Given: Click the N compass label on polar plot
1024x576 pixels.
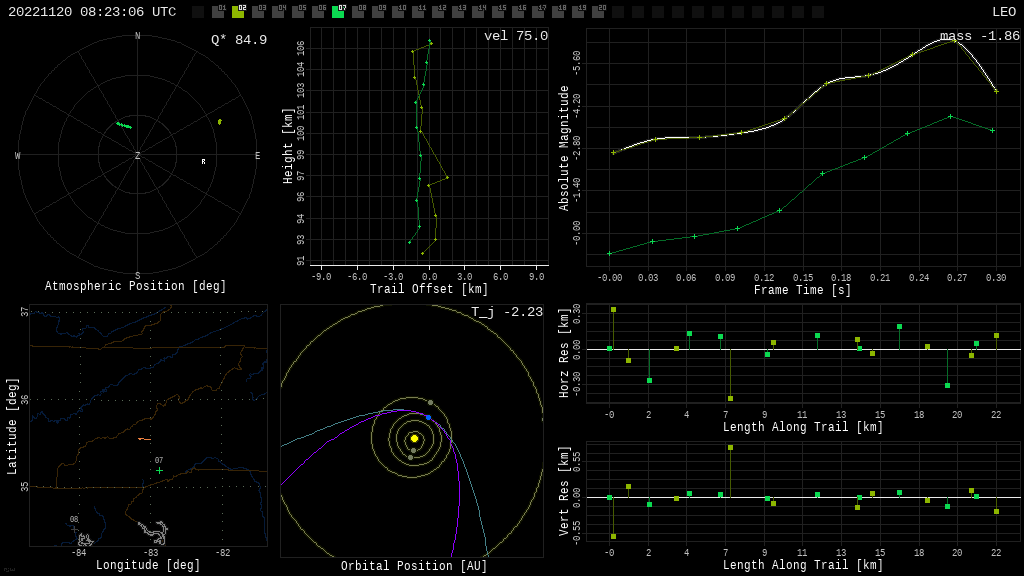Looking at the screenshot, I should (137, 36).
